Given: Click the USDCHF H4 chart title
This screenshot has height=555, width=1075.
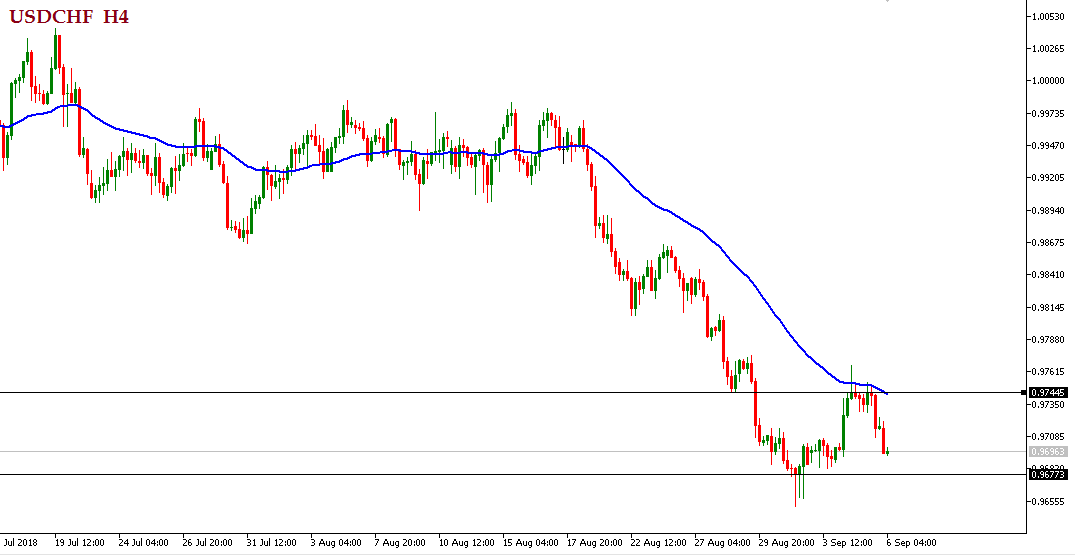Looking at the screenshot, I should coord(69,16).
